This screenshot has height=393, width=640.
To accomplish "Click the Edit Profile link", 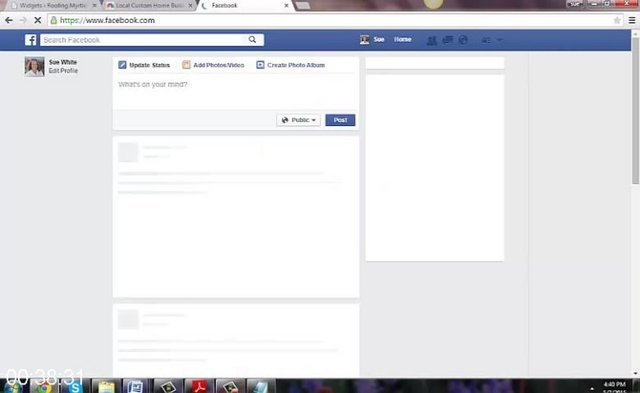I will pyautogui.click(x=63, y=71).
